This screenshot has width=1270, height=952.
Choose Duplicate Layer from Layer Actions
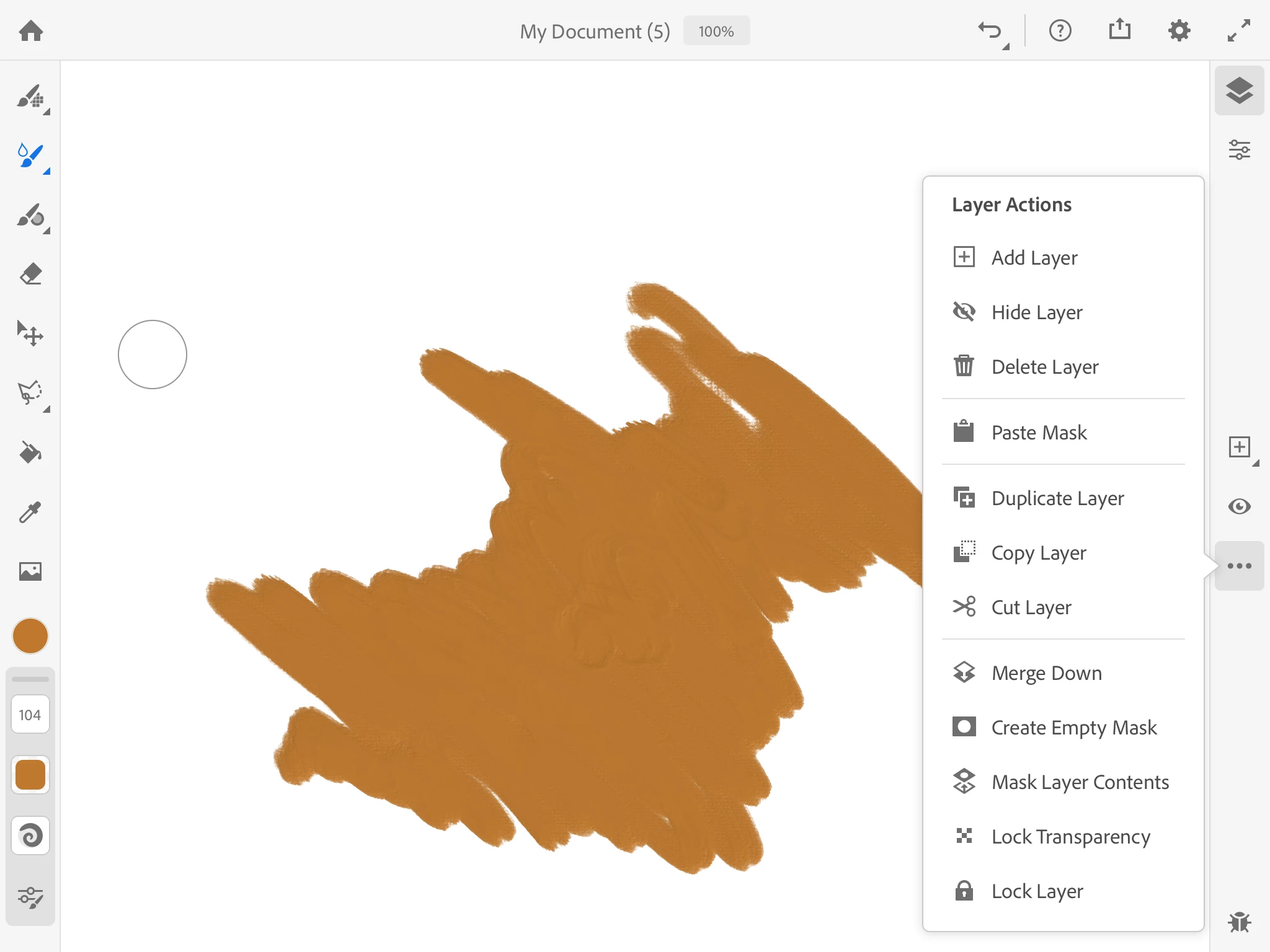pos(1057,498)
